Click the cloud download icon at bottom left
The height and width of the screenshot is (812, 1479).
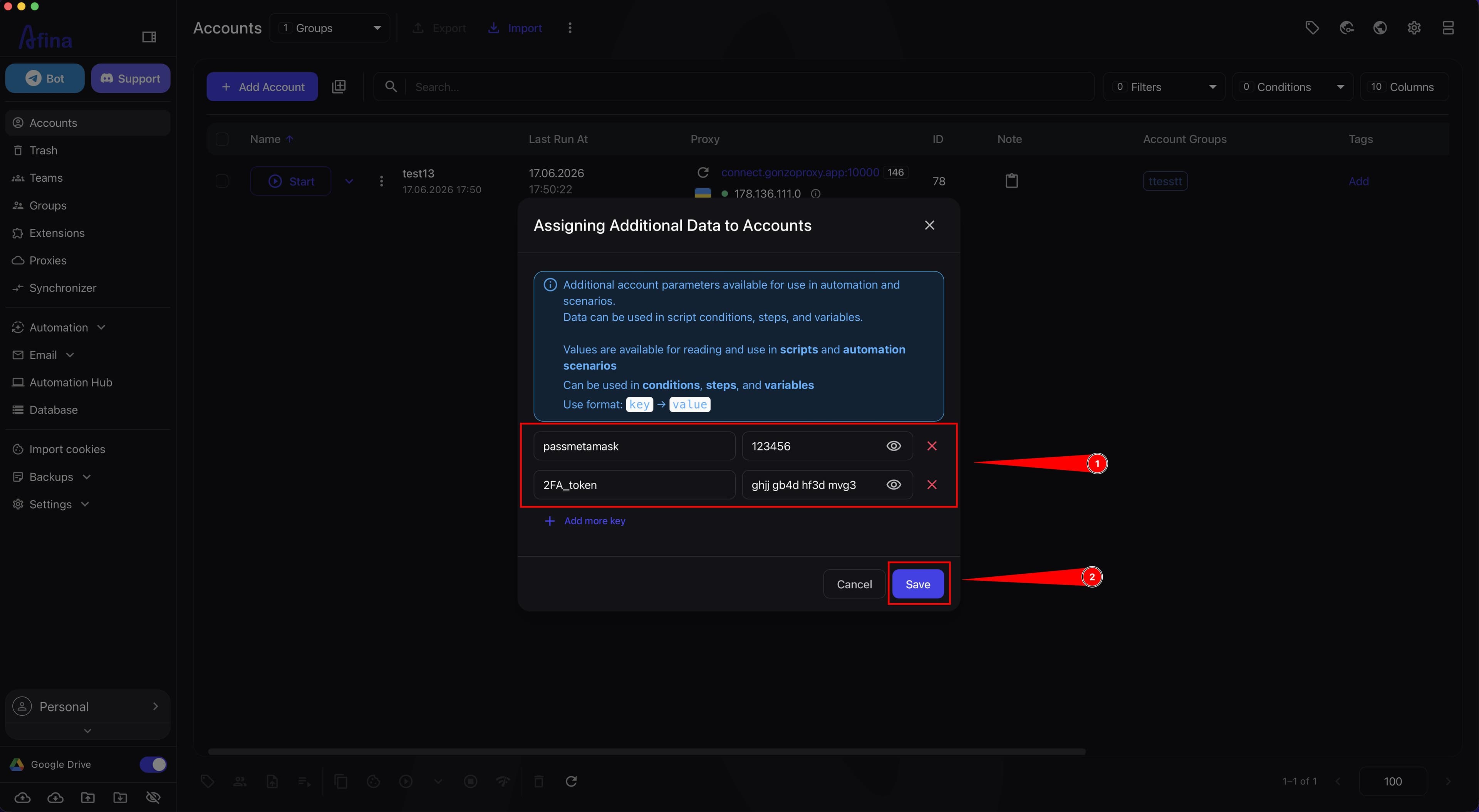pos(55,798)
